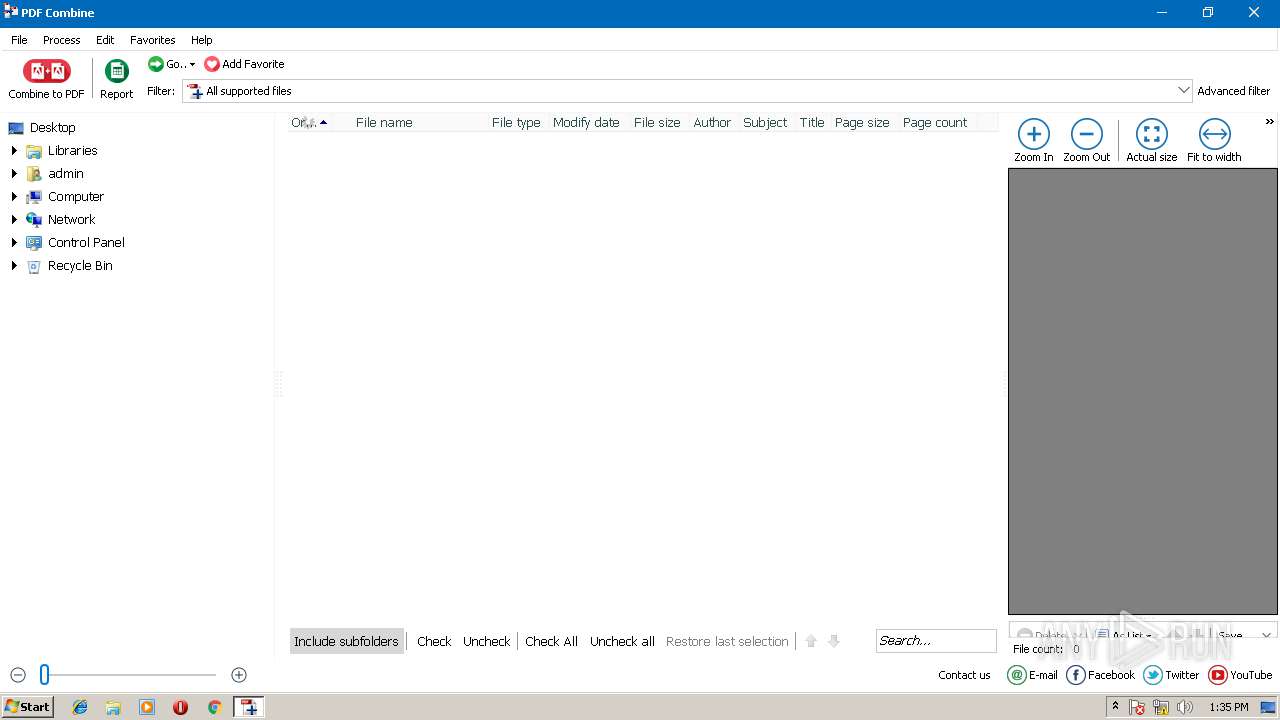The image size is (1280, 720).
Task: Expand the admin folder node
Action: pos(14,174)
